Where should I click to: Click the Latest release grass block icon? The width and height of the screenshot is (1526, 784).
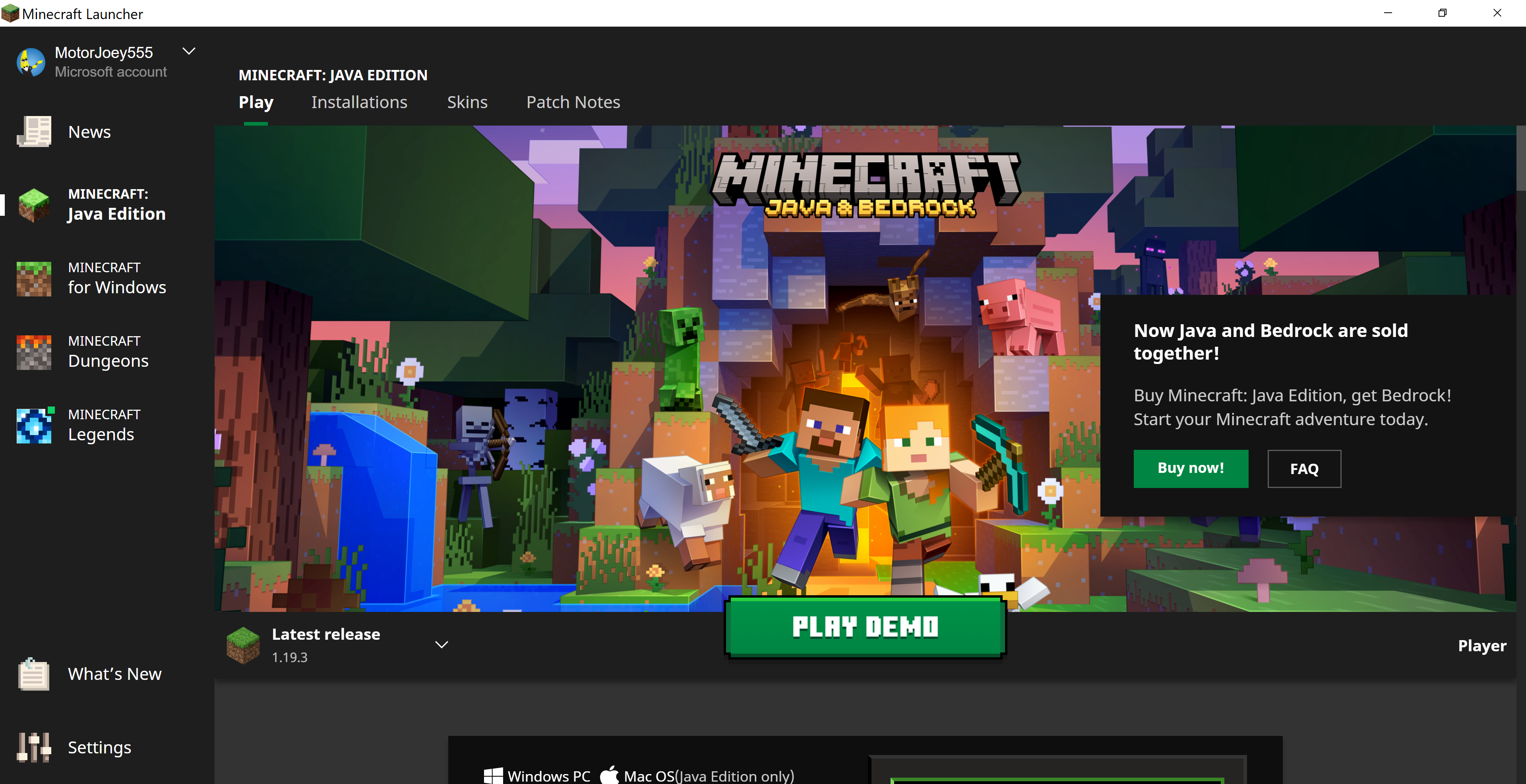(243, 645)
